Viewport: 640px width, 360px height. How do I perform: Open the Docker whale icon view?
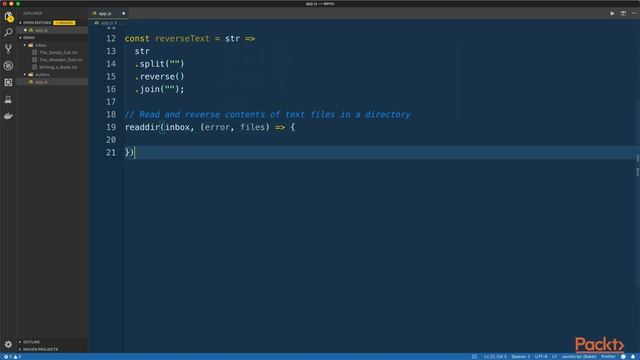(8, 116)
